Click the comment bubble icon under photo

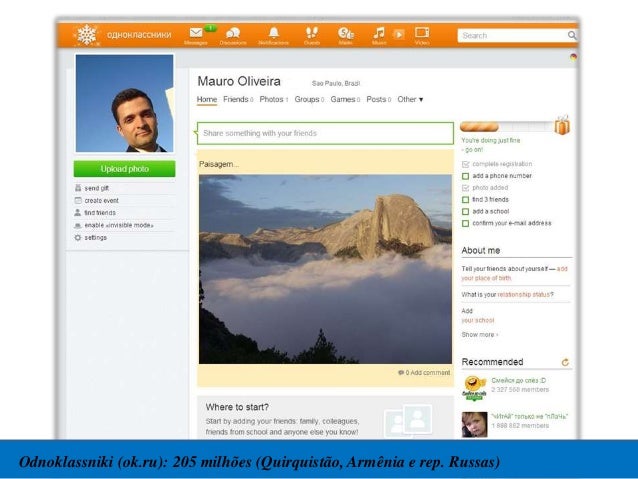[401, 372]
